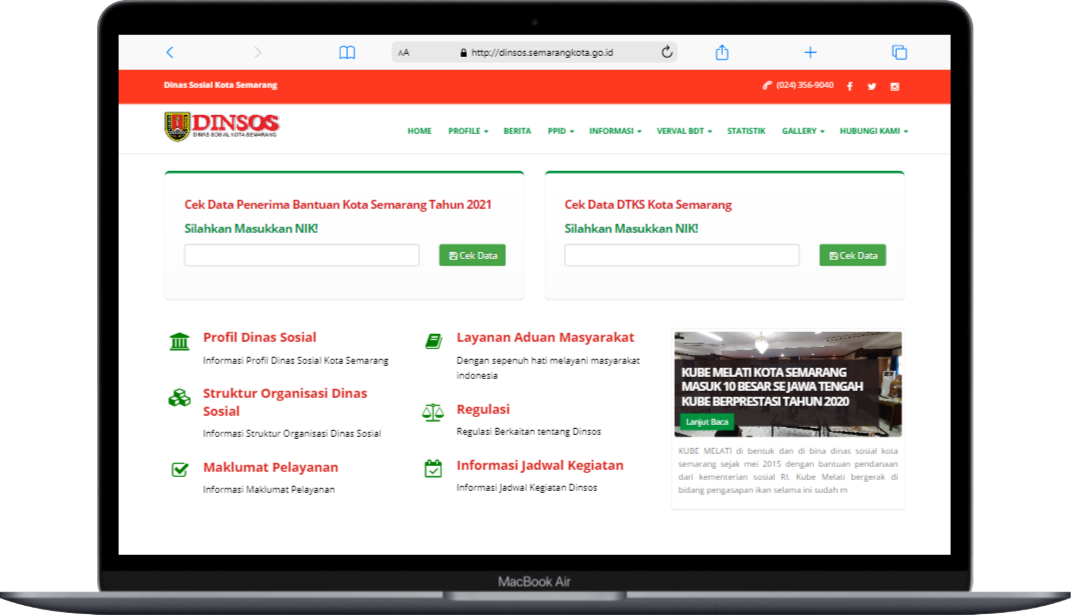
Task: Reload the page with refresh icon
Action: pyautogui.click(x=667, y=52)
